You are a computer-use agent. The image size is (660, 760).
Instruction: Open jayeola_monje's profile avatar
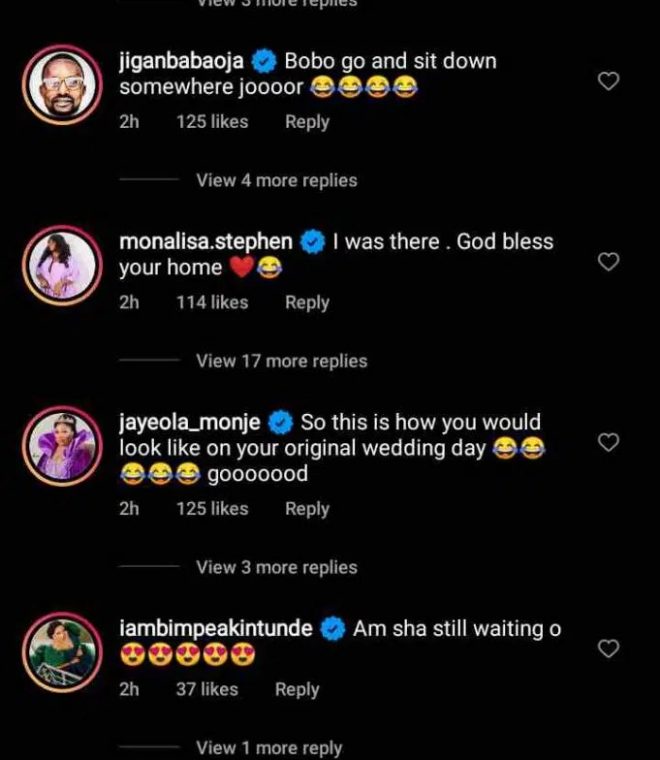63,445
